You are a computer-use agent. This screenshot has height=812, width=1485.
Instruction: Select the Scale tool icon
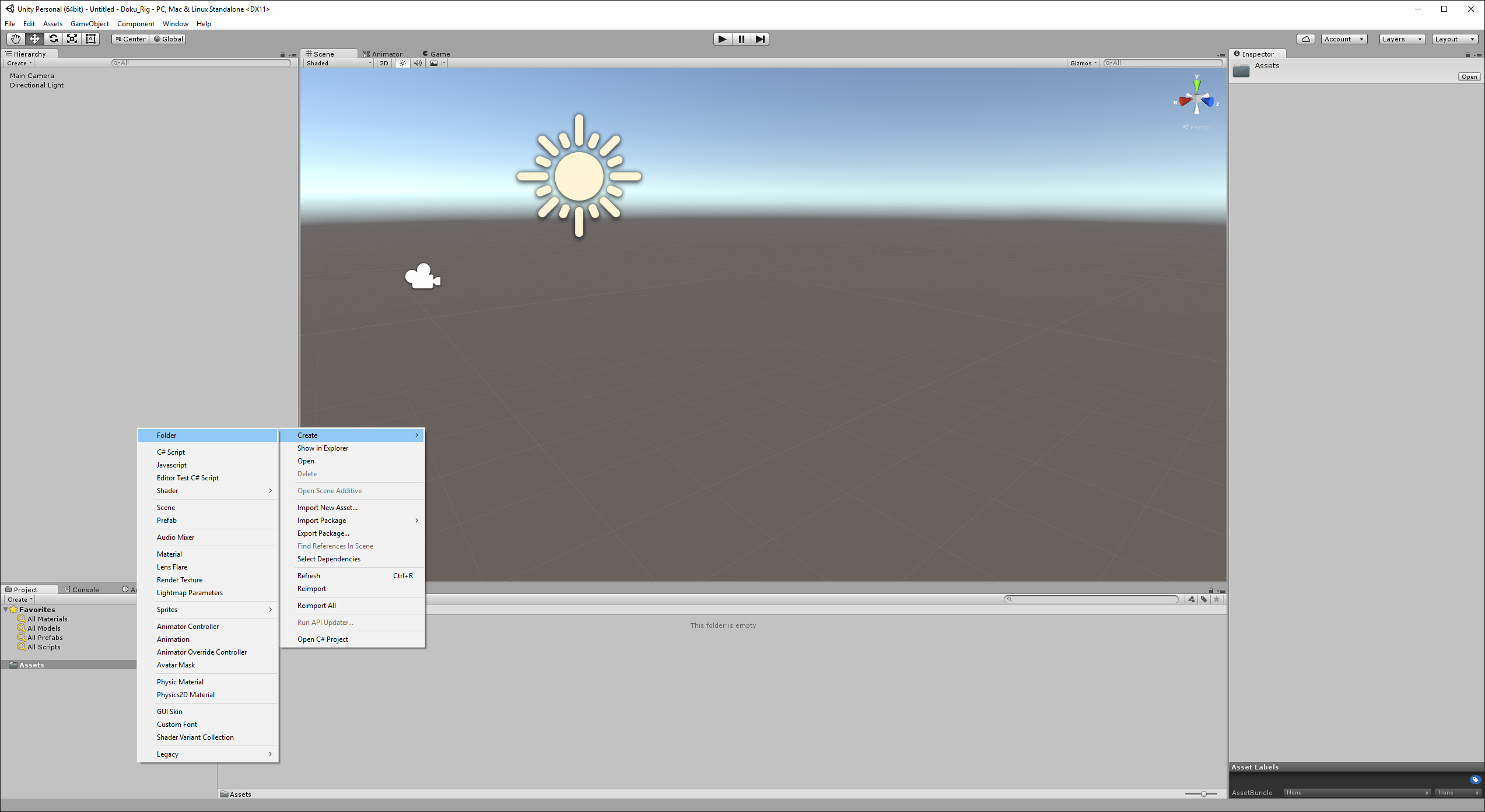(72, 39)
